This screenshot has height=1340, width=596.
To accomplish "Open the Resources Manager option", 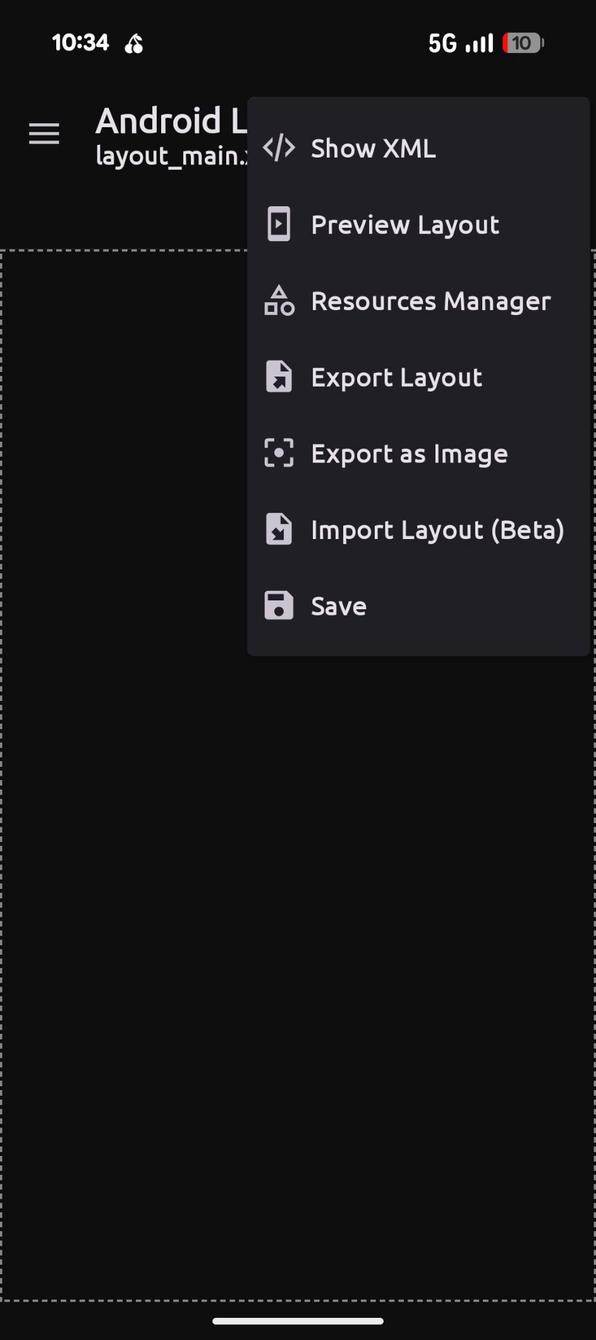I will (x=431, y=300).
